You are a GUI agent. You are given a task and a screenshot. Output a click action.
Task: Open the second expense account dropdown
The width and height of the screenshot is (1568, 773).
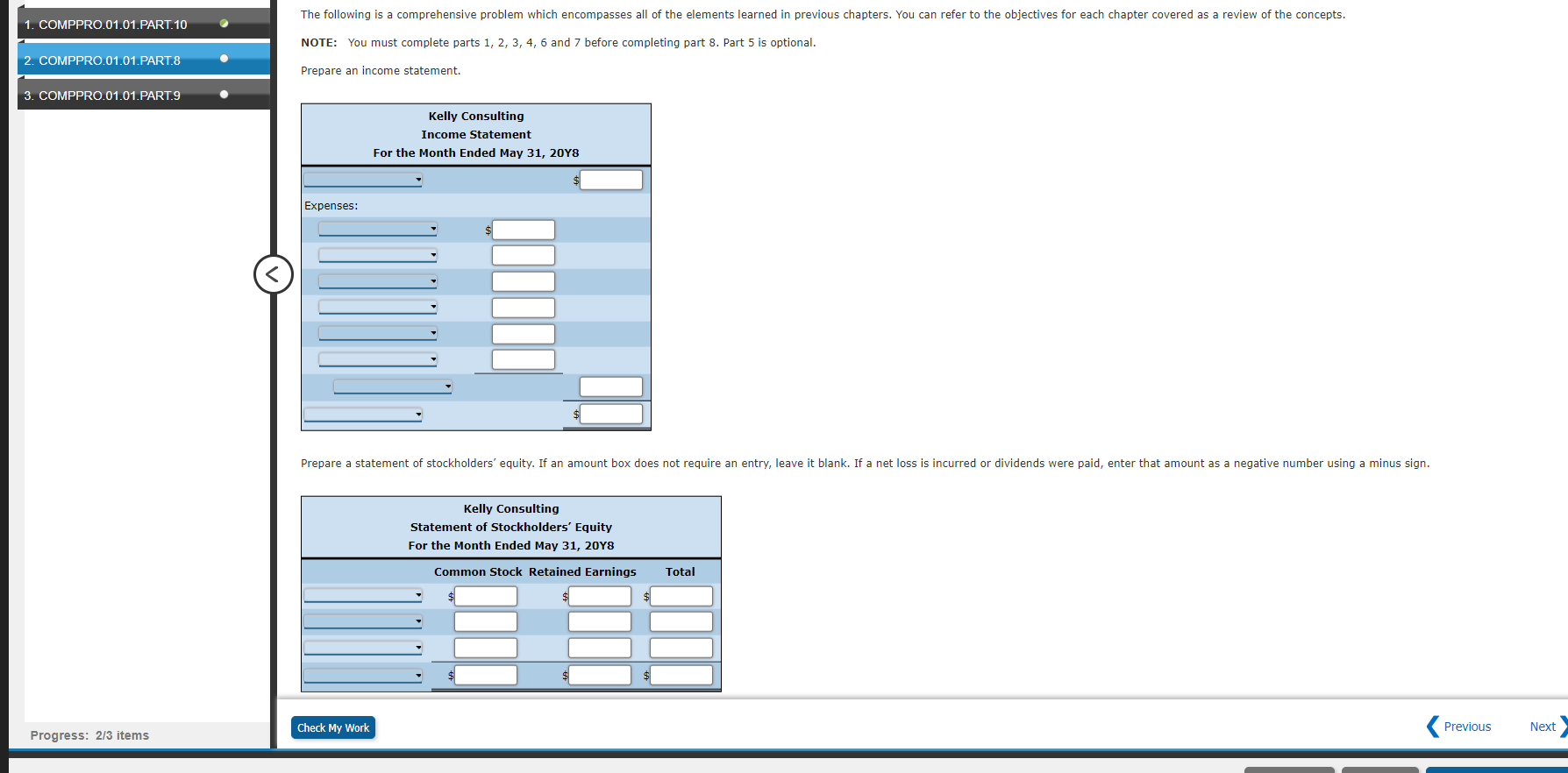pyautogui.click(x=378, y=255)
